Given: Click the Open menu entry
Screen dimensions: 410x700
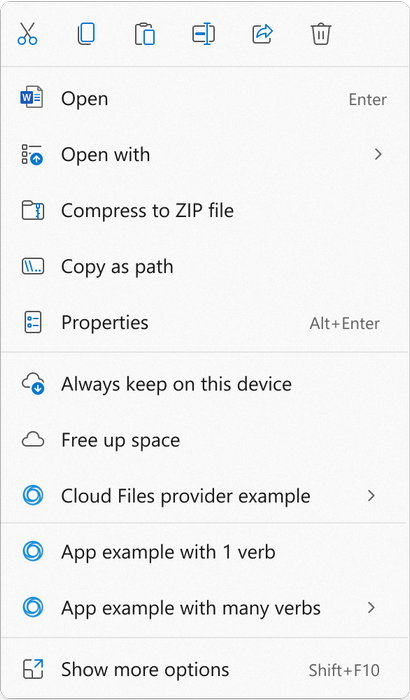Looking at the screenshot, I should [205, 98].
